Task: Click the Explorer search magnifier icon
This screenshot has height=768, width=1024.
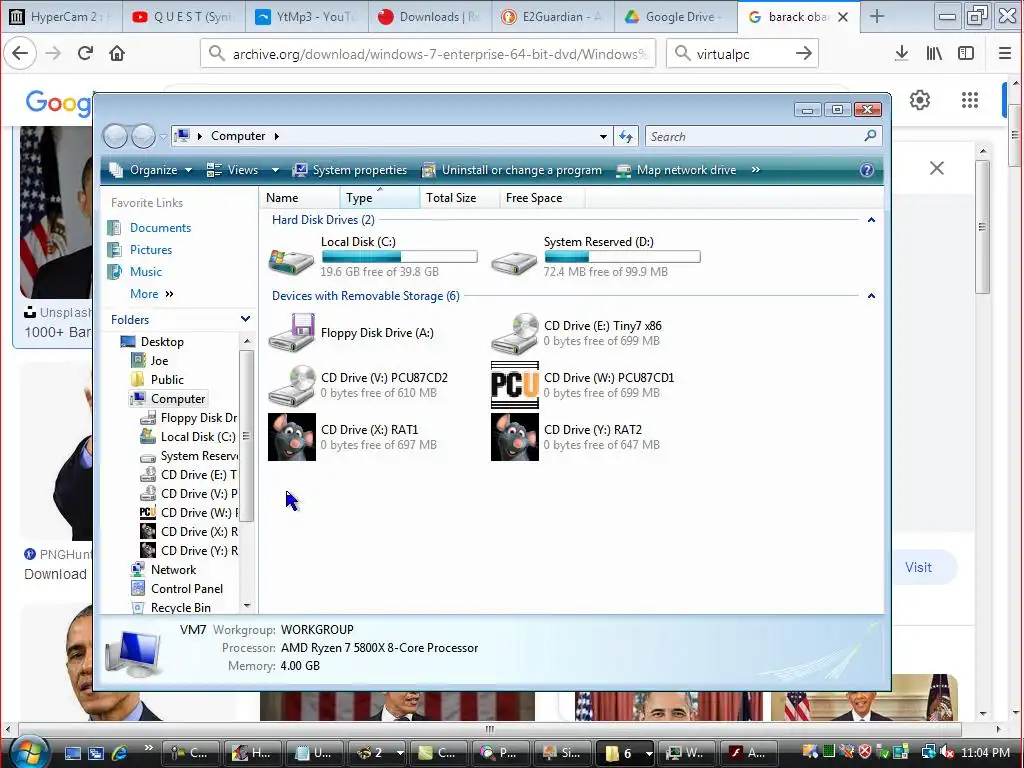Action: 870,136
